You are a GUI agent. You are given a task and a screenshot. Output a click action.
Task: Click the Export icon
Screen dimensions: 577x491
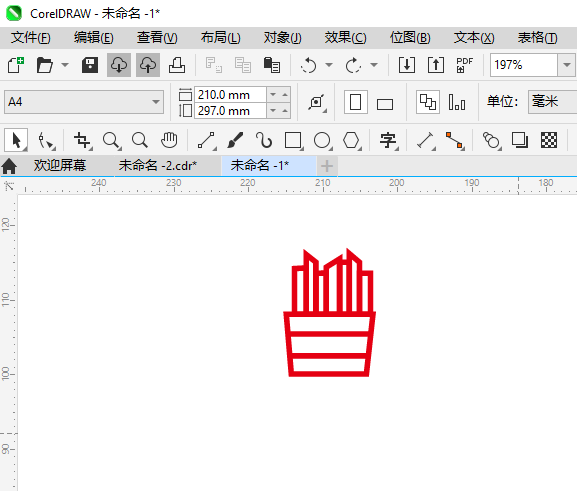[436, 65]
